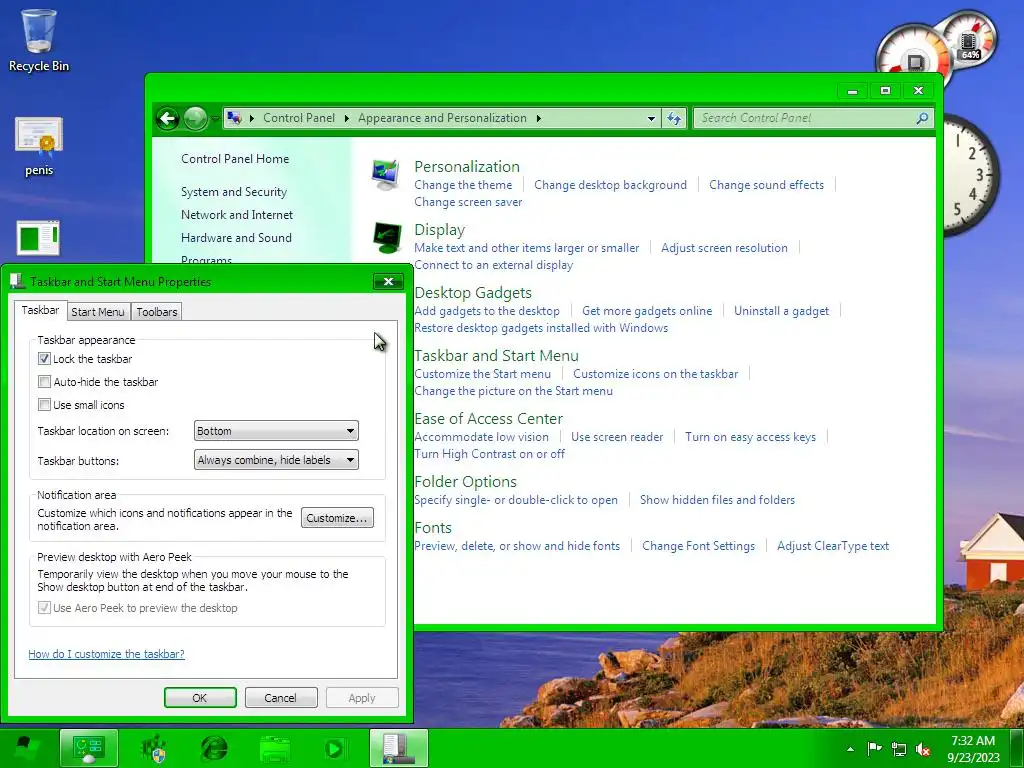Open Control Panel Home in sidebar
1024x768 pixels.
(235, 159)
